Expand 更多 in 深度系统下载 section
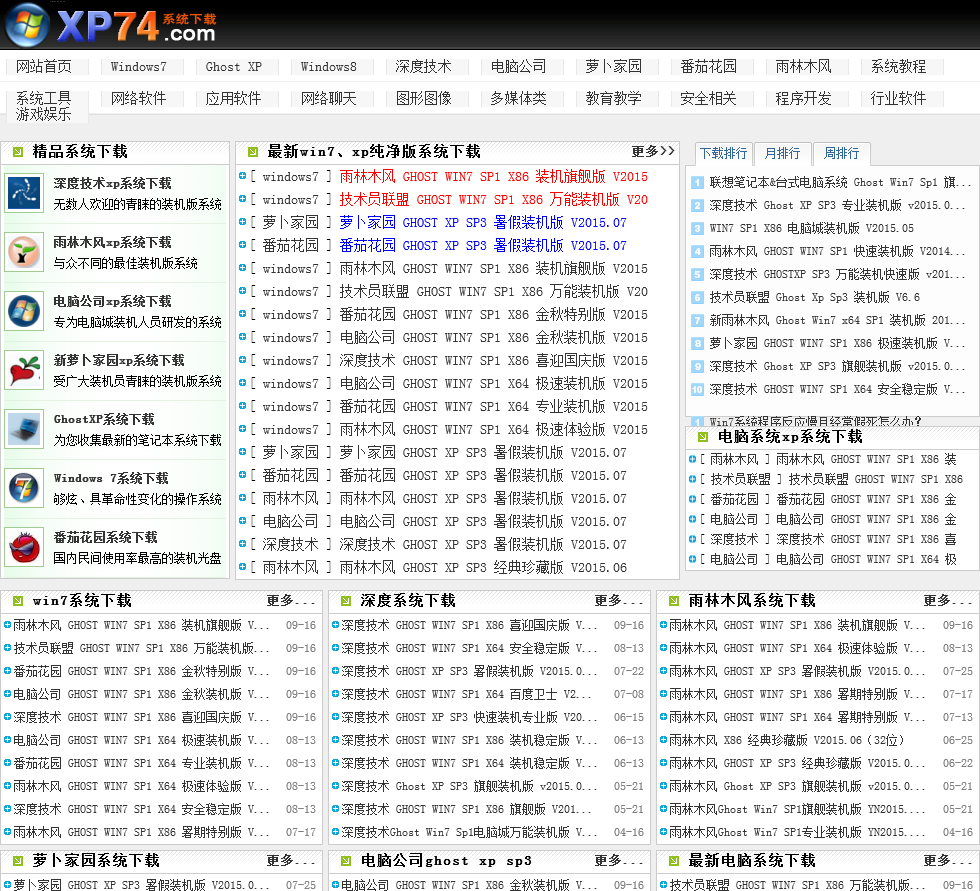 (x=619, y=601)
